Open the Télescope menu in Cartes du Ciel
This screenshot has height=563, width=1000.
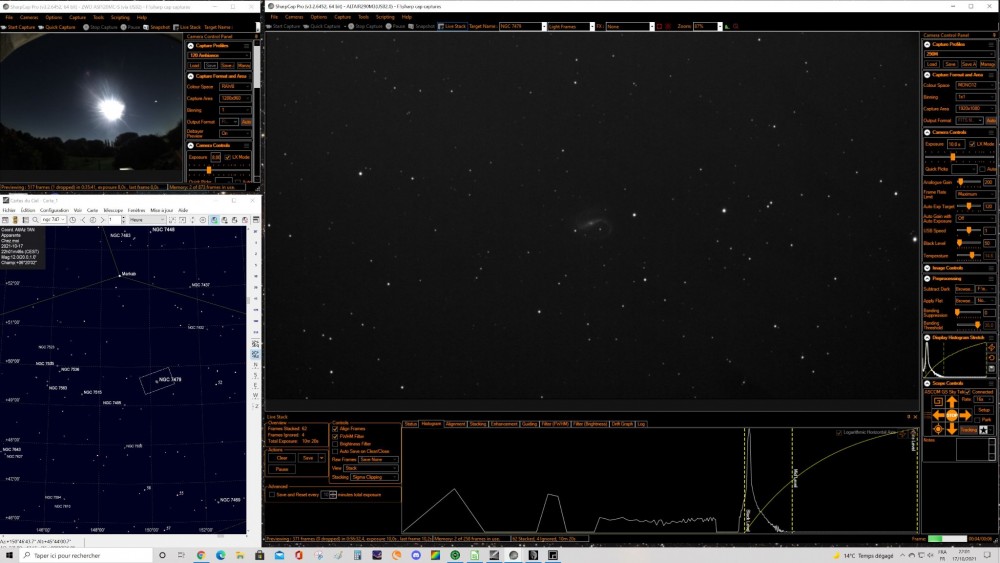(x=113, y=210)
